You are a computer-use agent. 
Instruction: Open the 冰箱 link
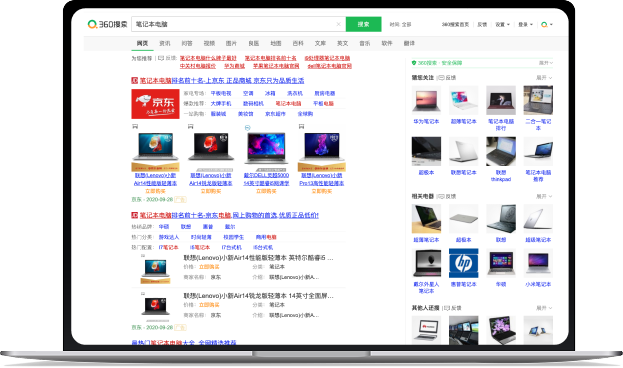(x=270, y=93)
